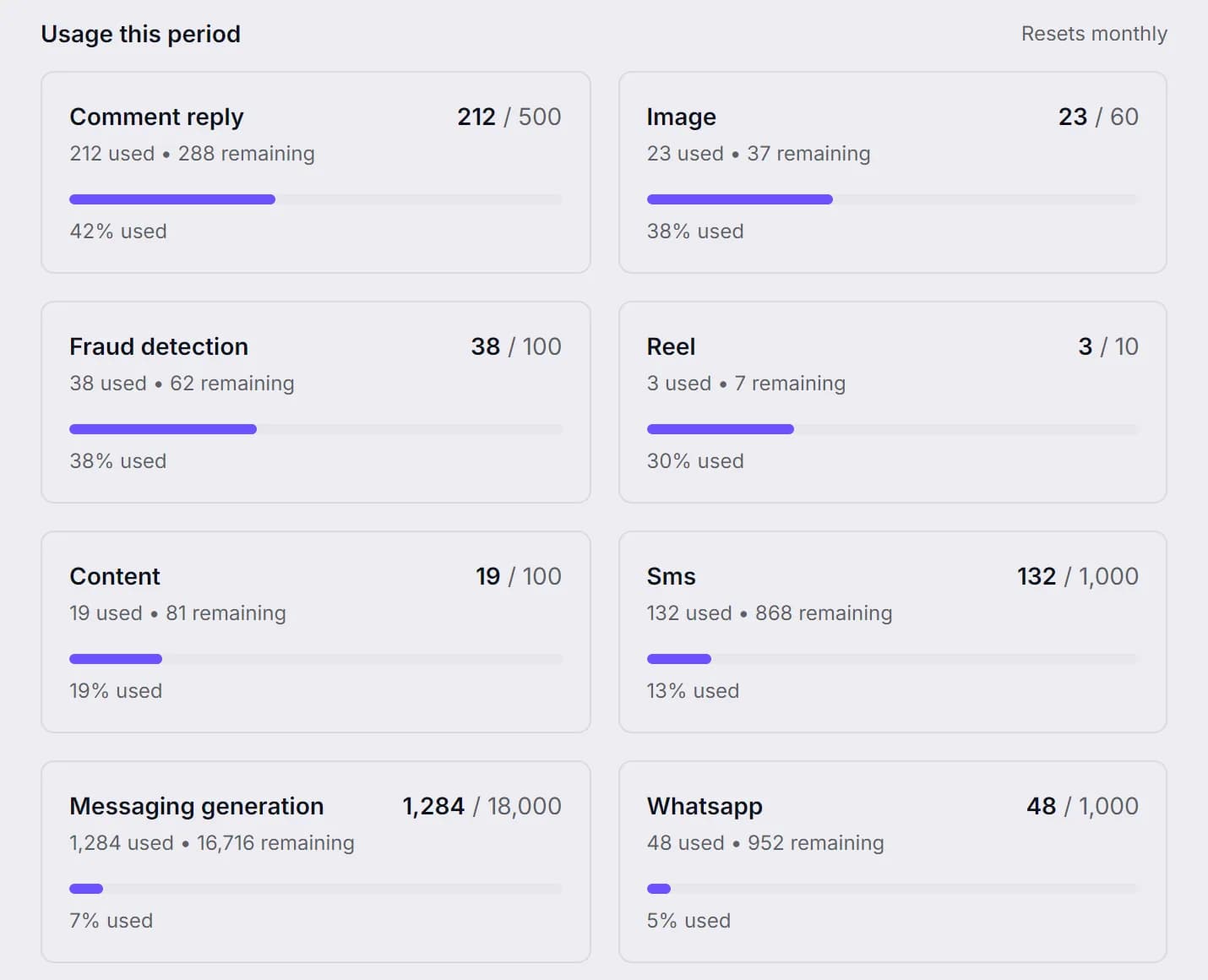
Task: Click the Resets monthly label
Action: point(1094,34)
